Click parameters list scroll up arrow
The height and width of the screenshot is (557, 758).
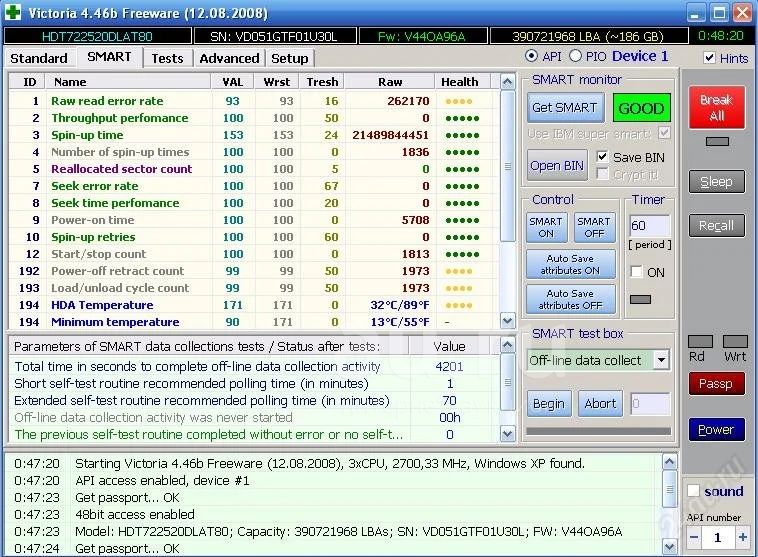507,345
